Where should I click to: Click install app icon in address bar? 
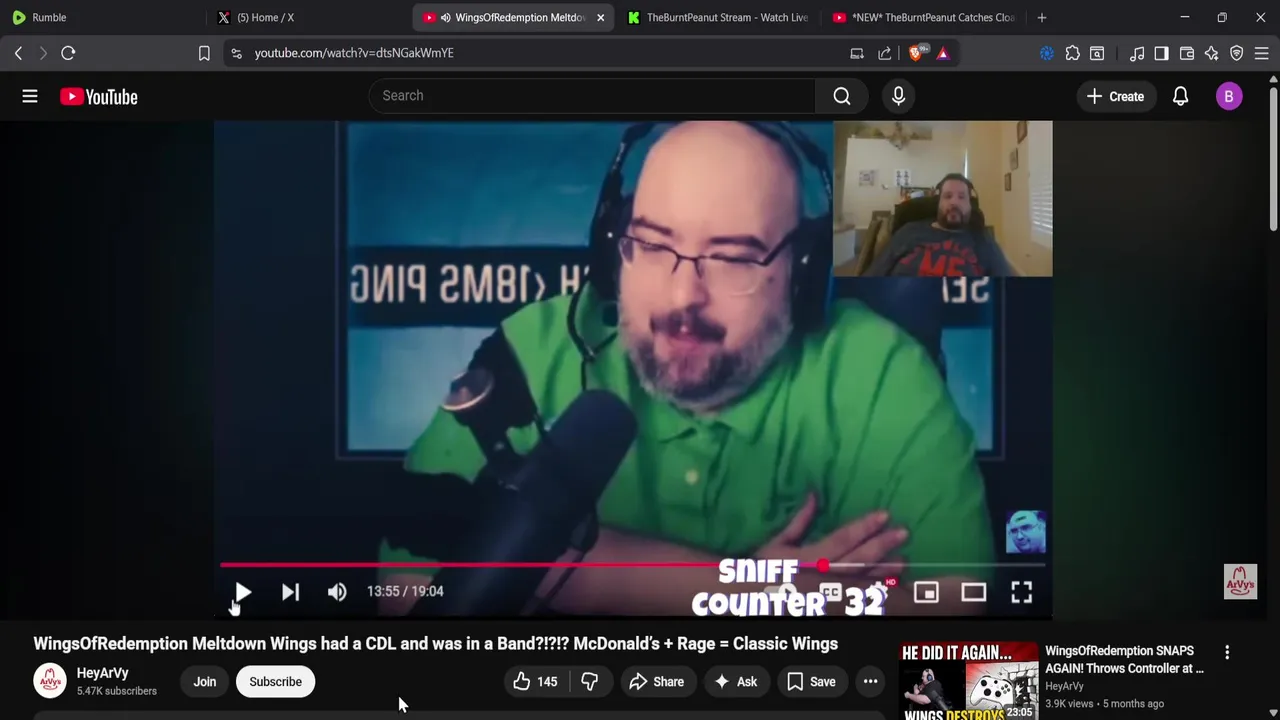tap(857, 53)
